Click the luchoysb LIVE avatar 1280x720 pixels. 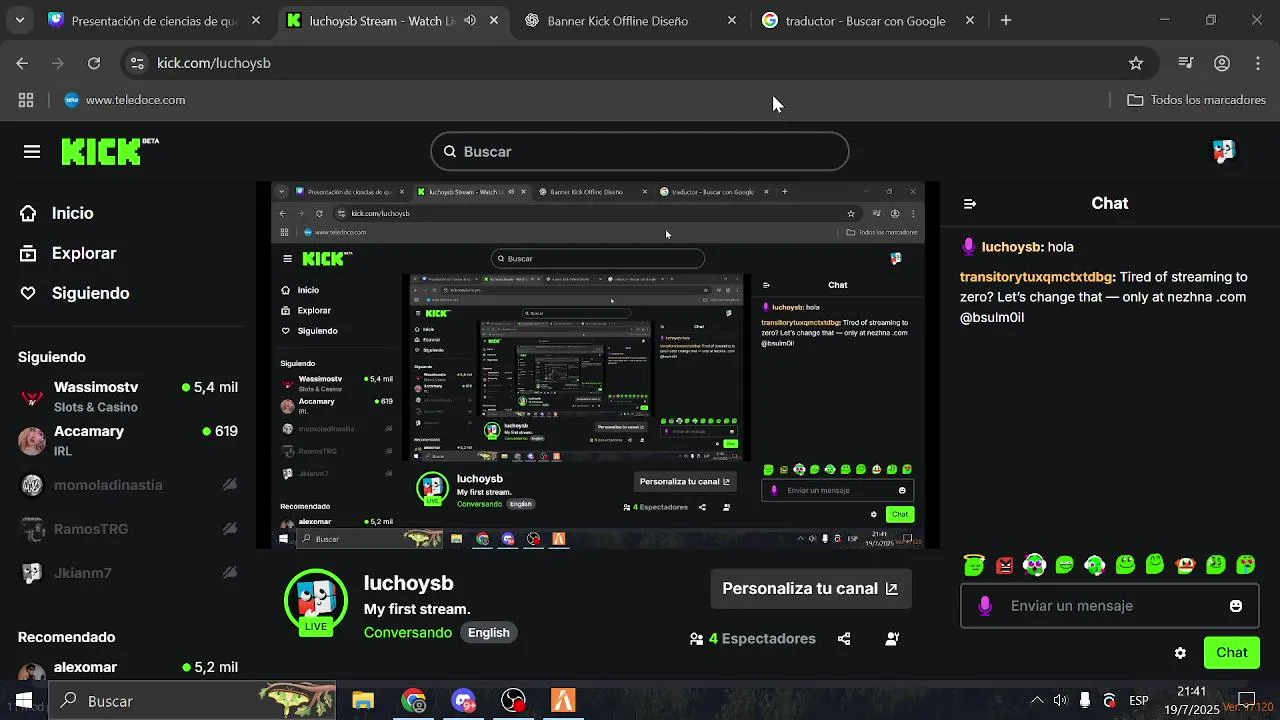316,603
